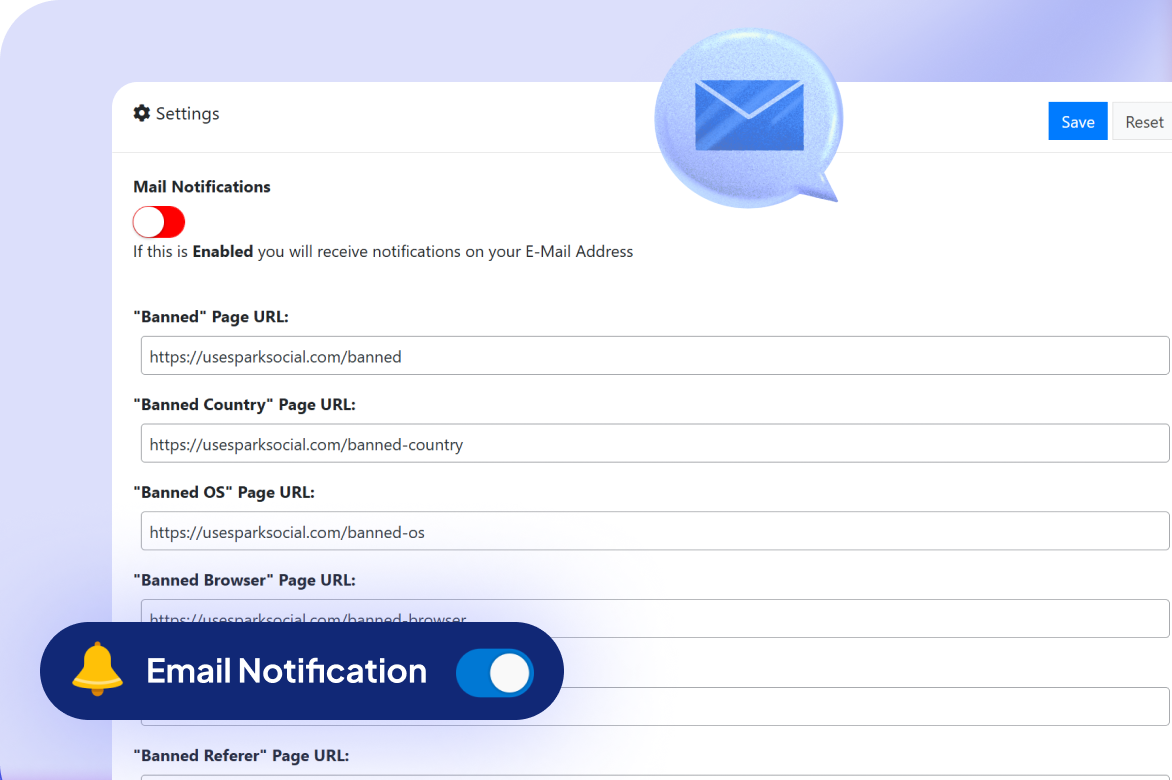This screenshot has height=780, width=1172.
Task: Select the "Banned OS" Page URL text box
Action: point(655,532)
